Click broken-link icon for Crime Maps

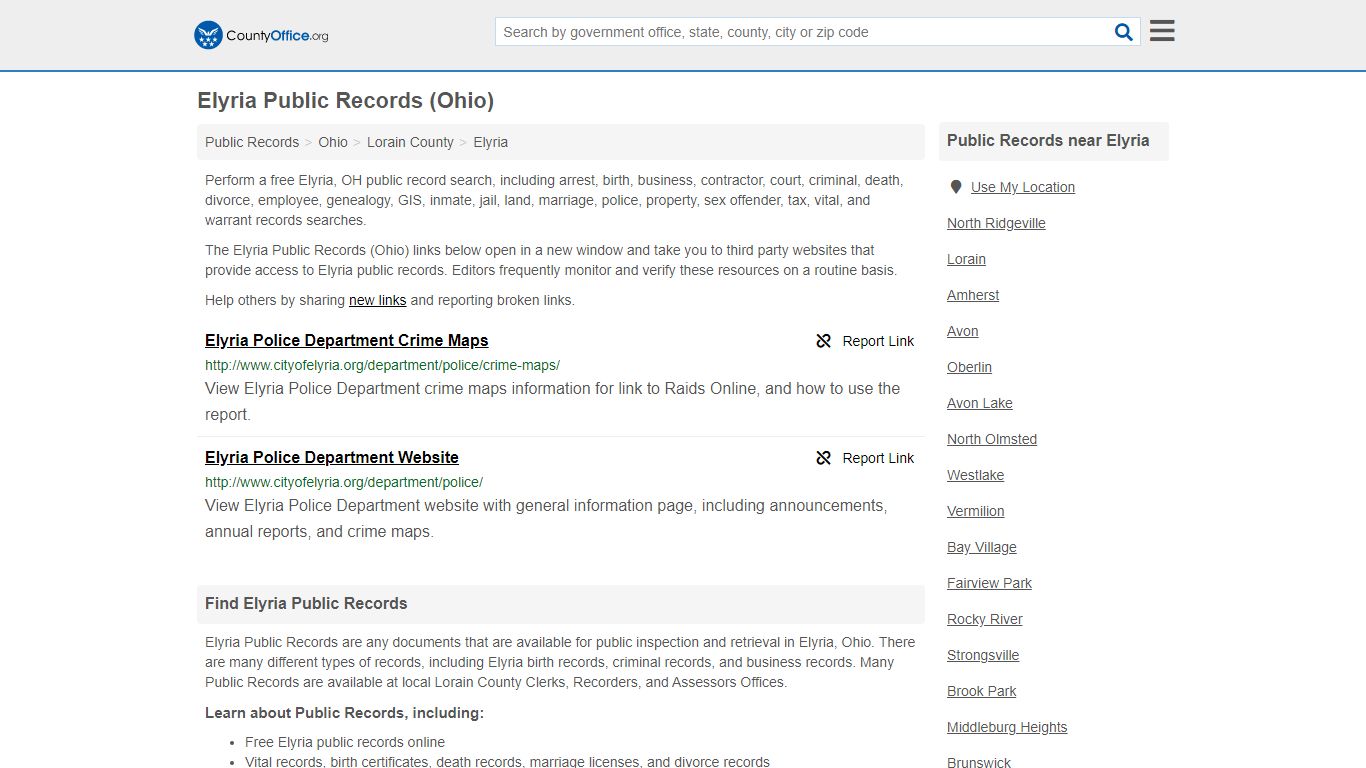(824, 341)
